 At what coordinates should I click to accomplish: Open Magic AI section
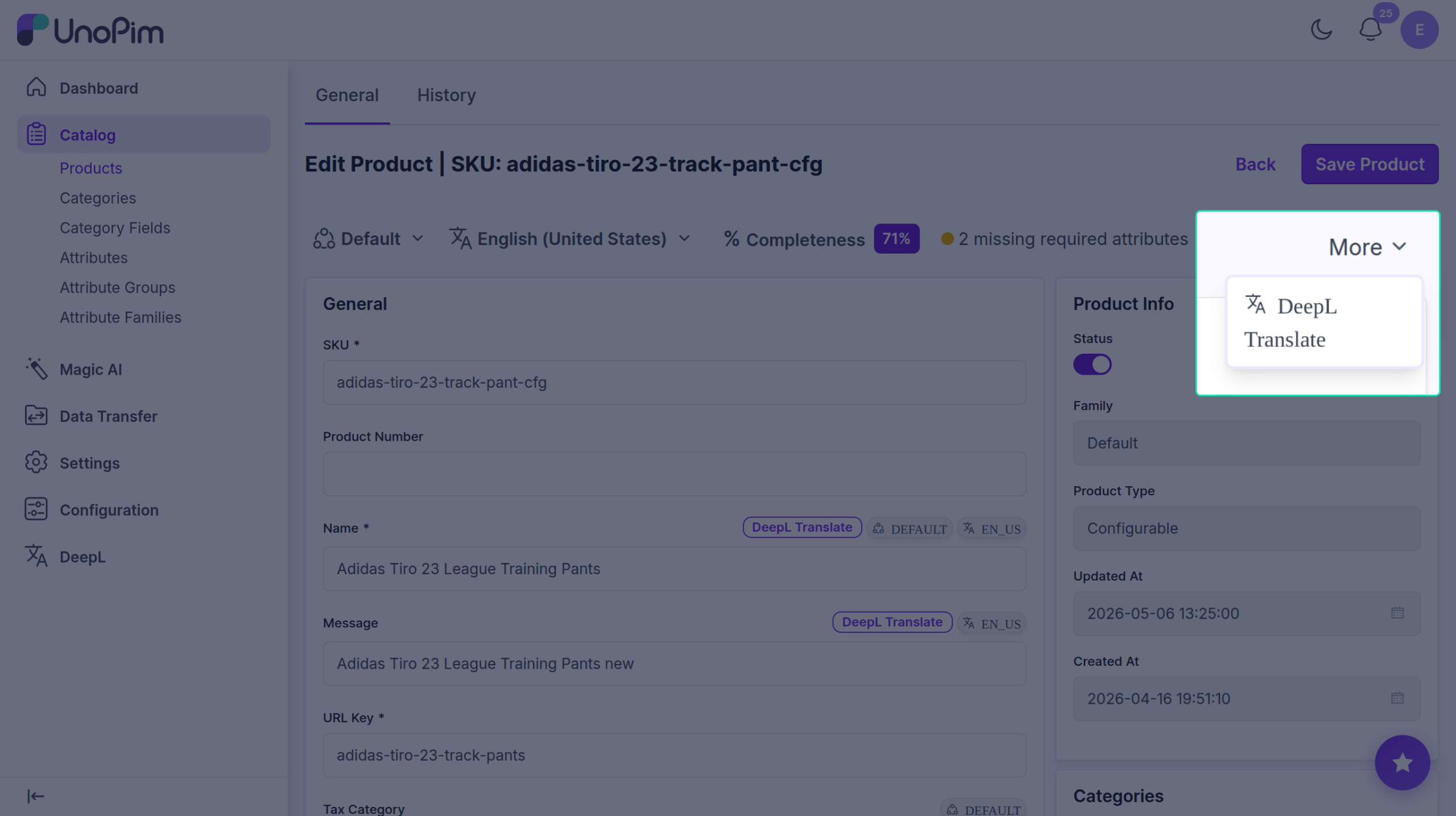(x=143, y=370)
